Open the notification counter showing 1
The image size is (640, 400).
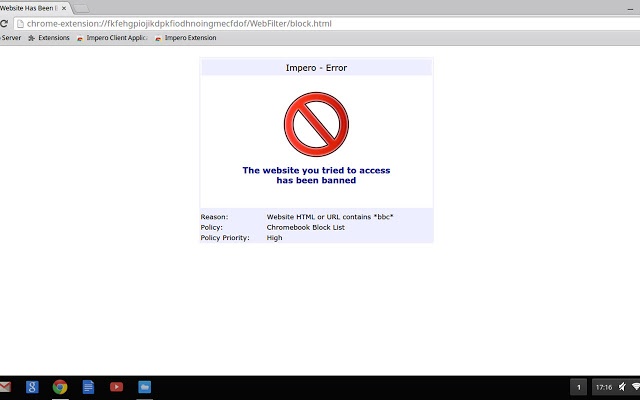(x=578, y=387)
